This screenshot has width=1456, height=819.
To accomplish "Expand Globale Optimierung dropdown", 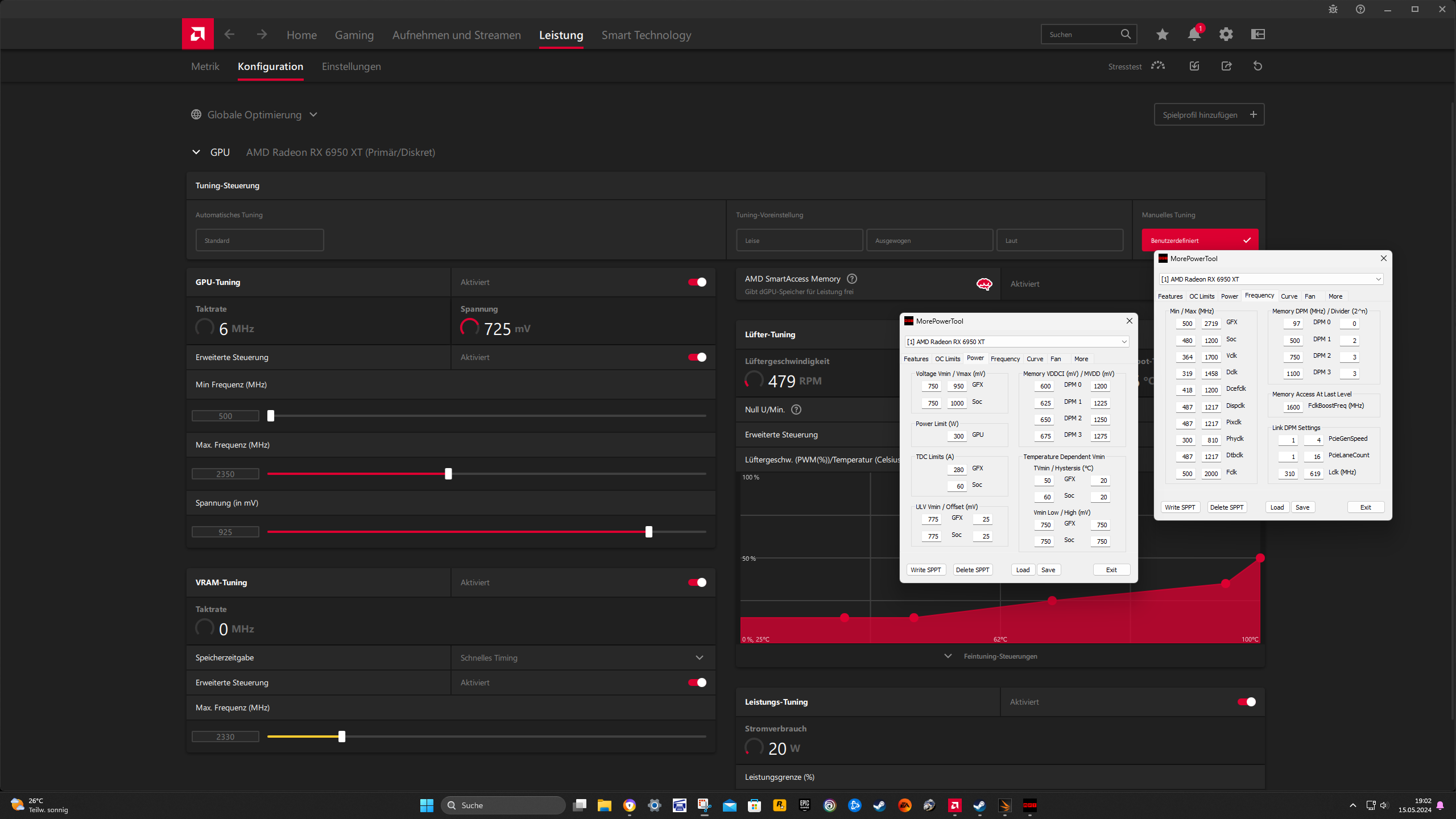I will [254, 115].
